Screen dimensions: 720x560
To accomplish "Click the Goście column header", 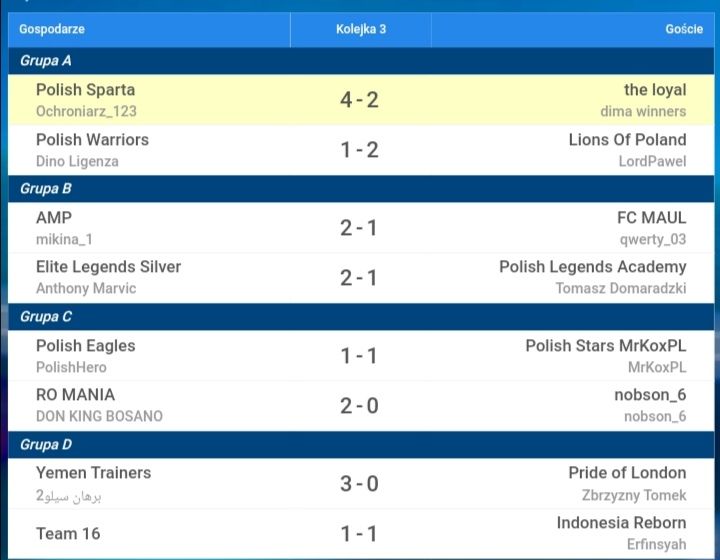I will pos(684,29).
